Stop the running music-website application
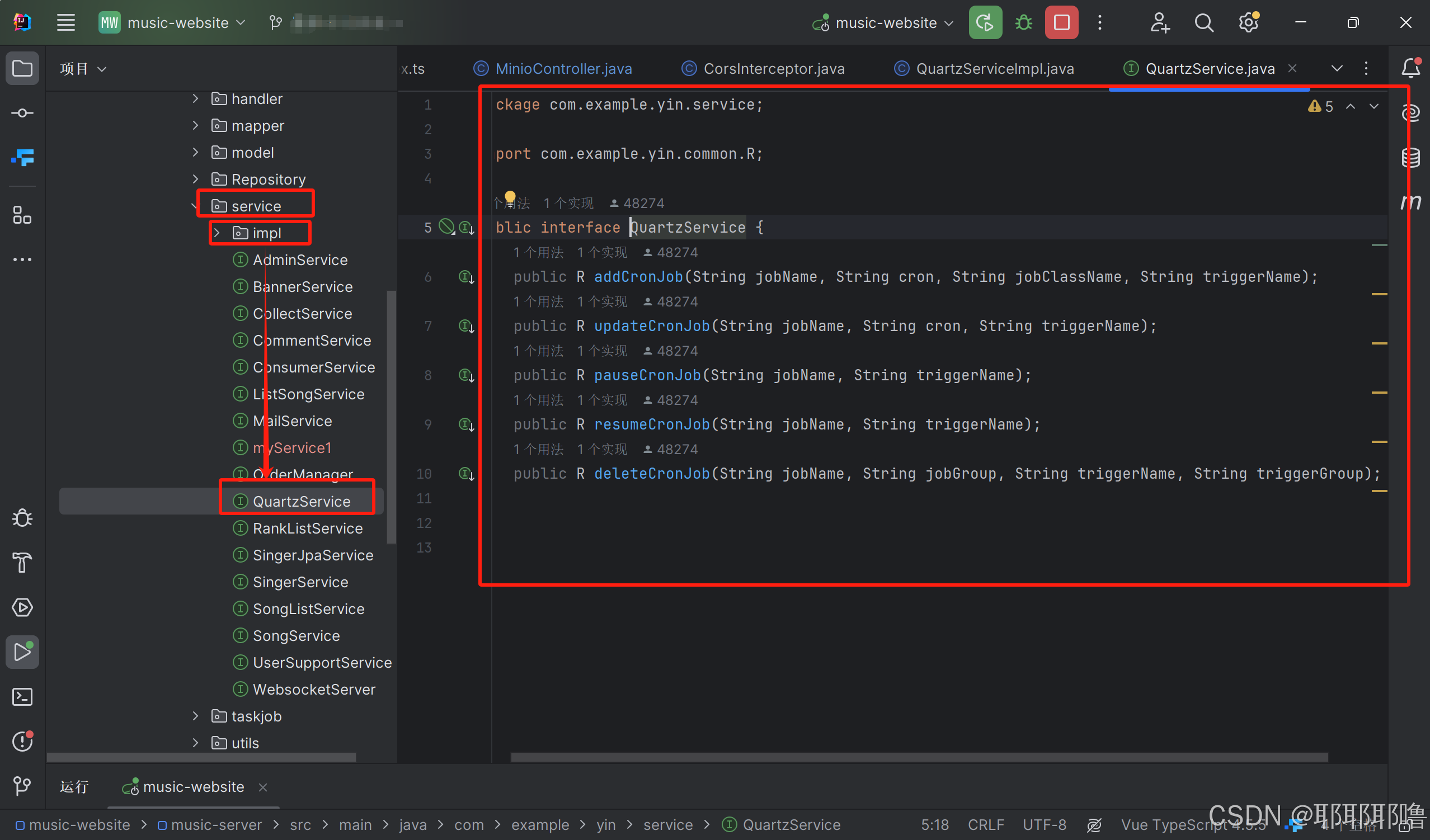 (1061, 23)
